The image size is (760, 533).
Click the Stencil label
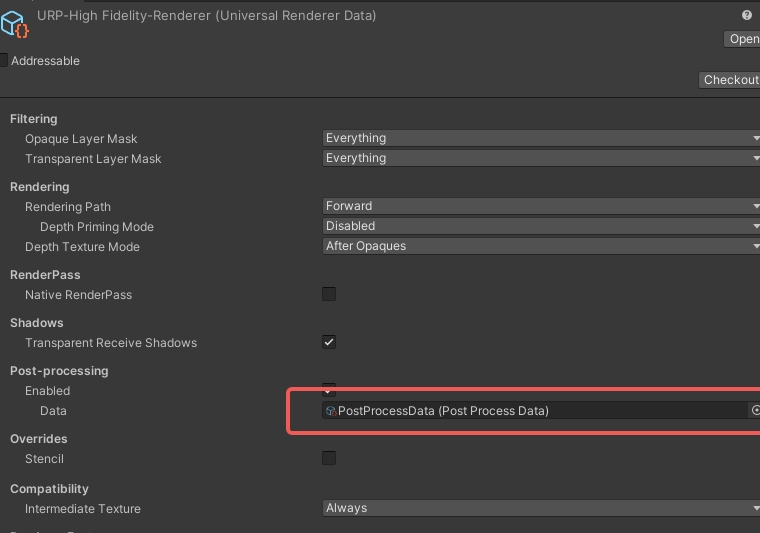[44, 458]
